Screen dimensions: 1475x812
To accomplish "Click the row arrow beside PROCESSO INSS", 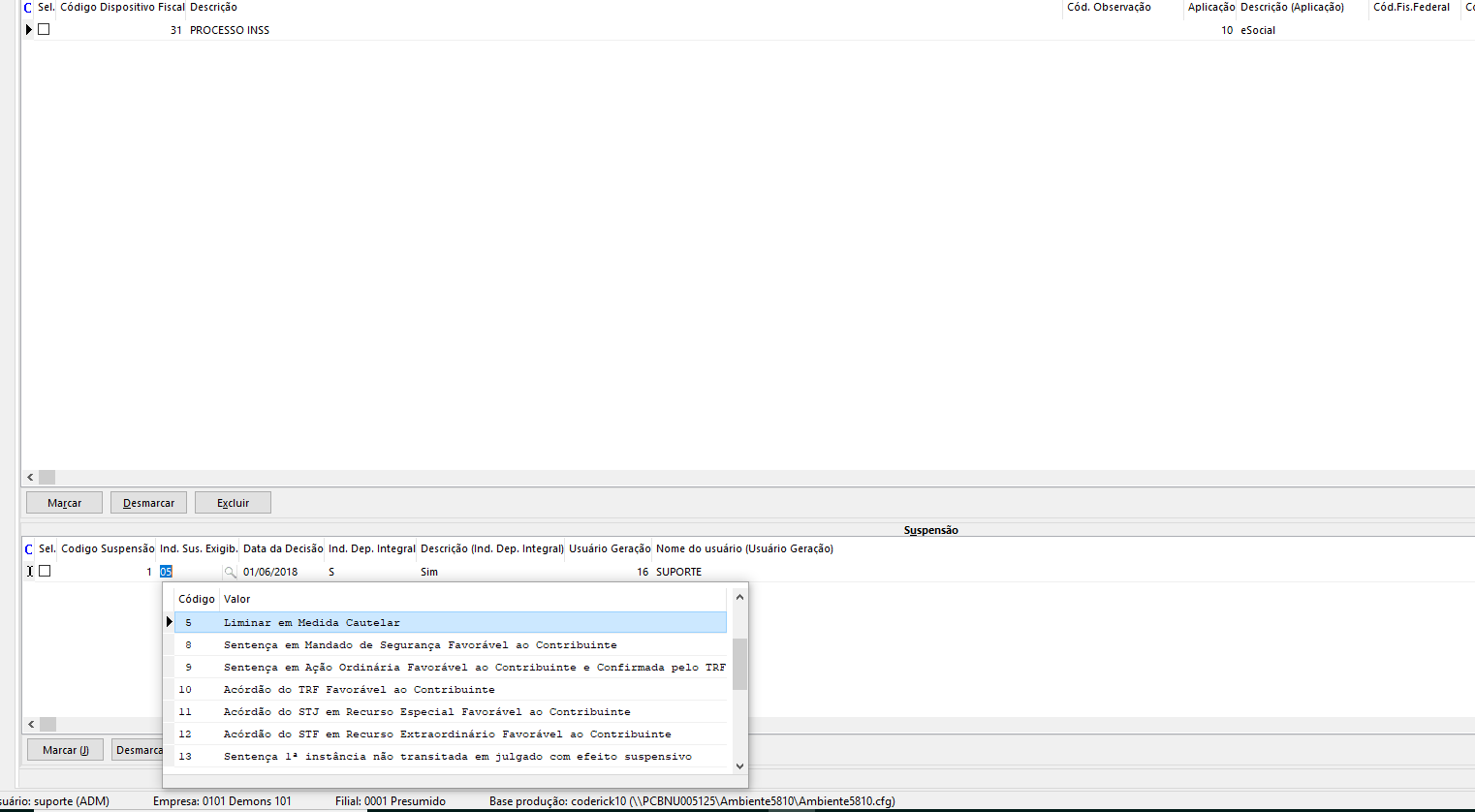I will (29, 30).
